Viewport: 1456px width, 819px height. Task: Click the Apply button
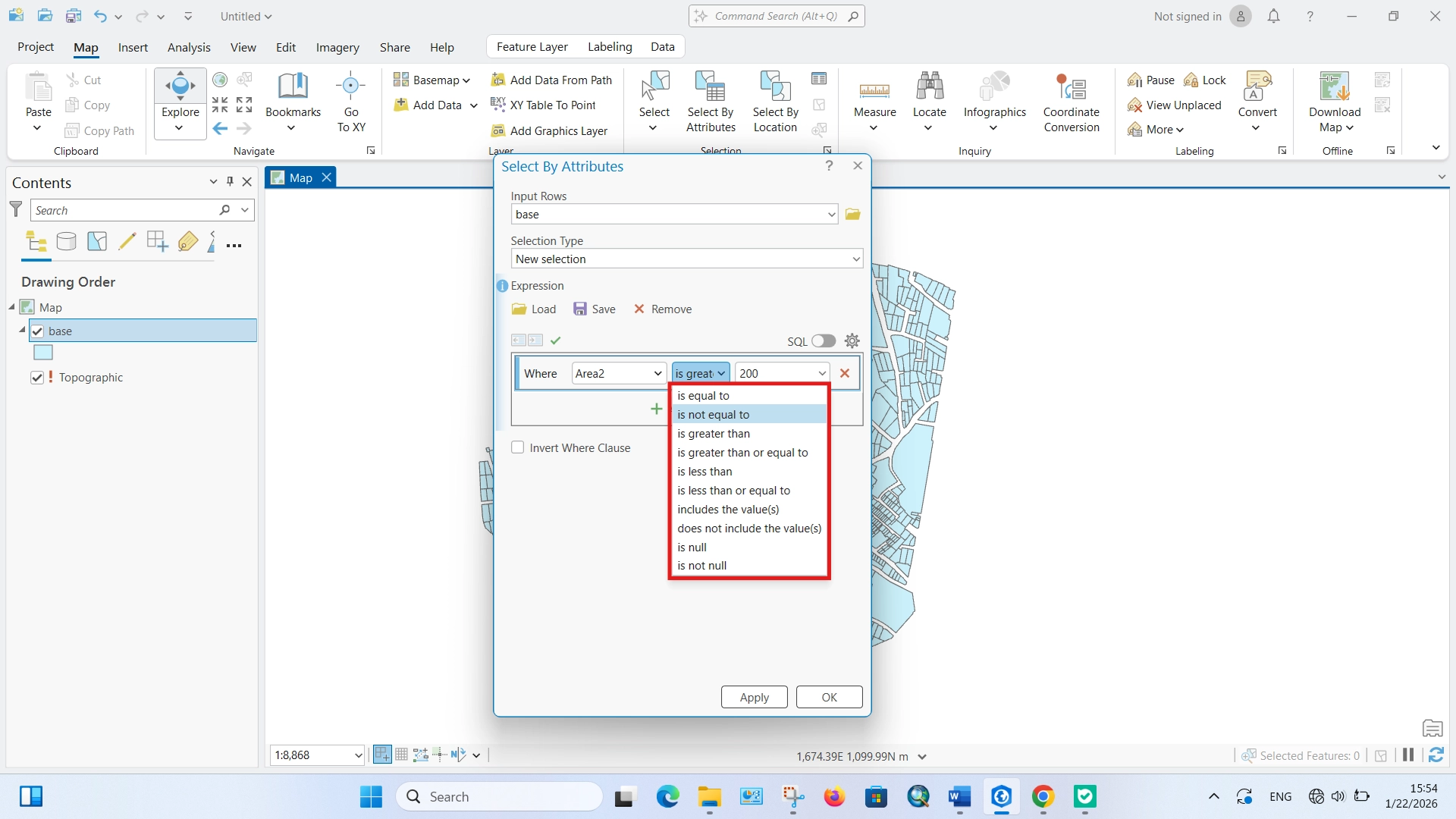click(754, 697)
